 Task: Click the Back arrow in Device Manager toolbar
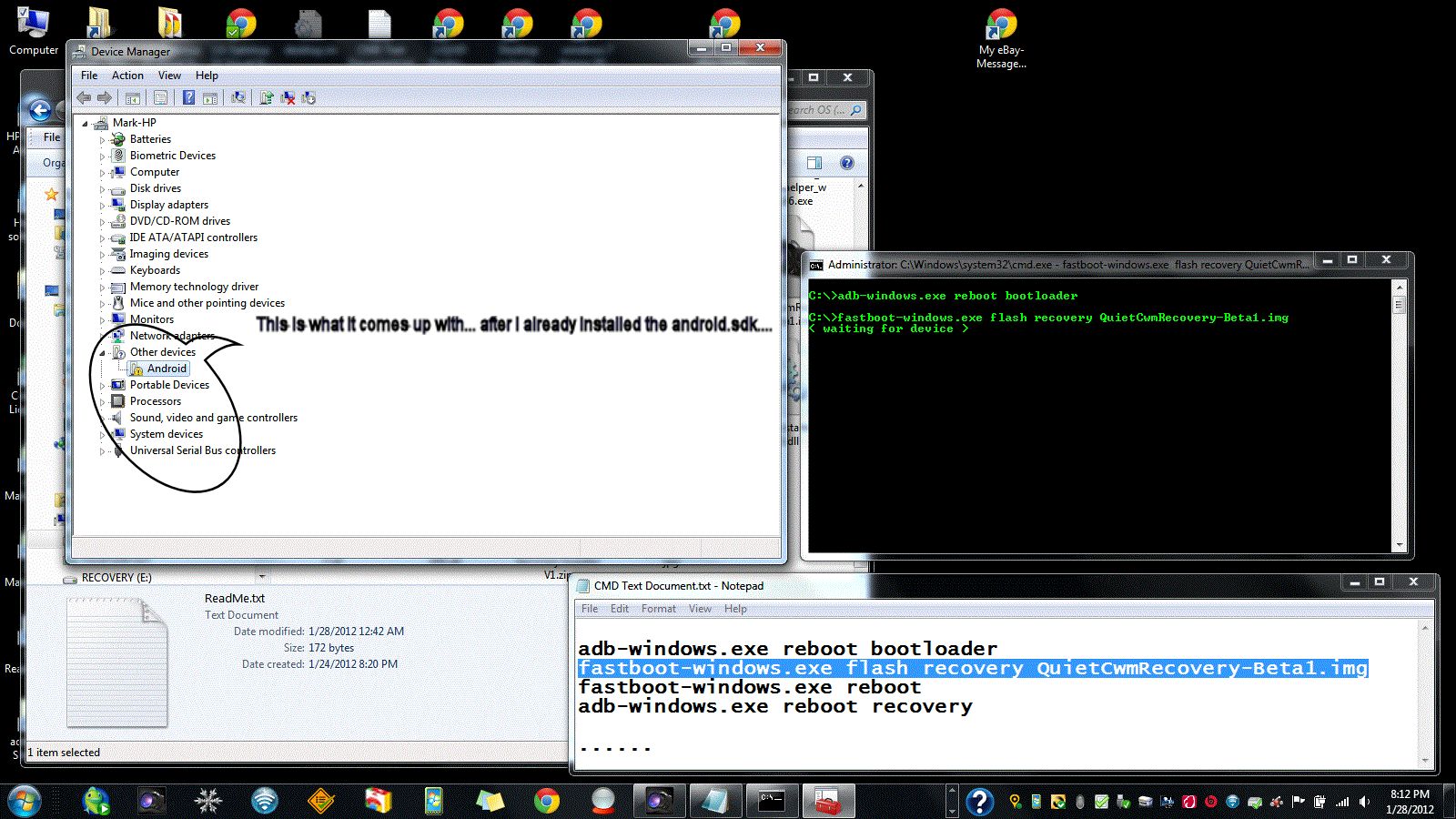coord(84,98)
